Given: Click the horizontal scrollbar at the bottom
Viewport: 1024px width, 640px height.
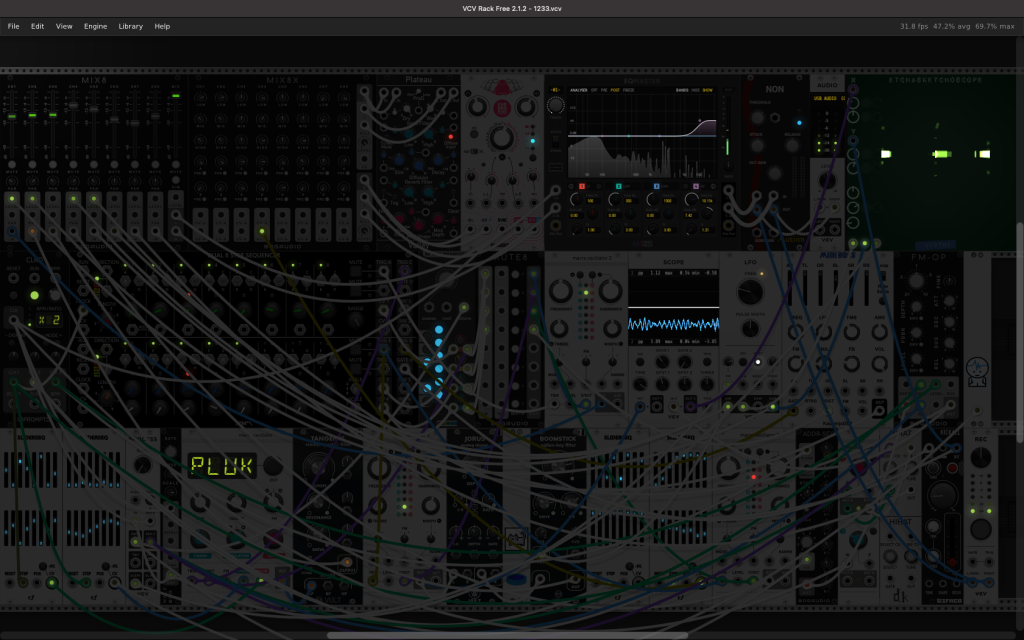Looking at the screenshot, I should click(x=507, y=635).
